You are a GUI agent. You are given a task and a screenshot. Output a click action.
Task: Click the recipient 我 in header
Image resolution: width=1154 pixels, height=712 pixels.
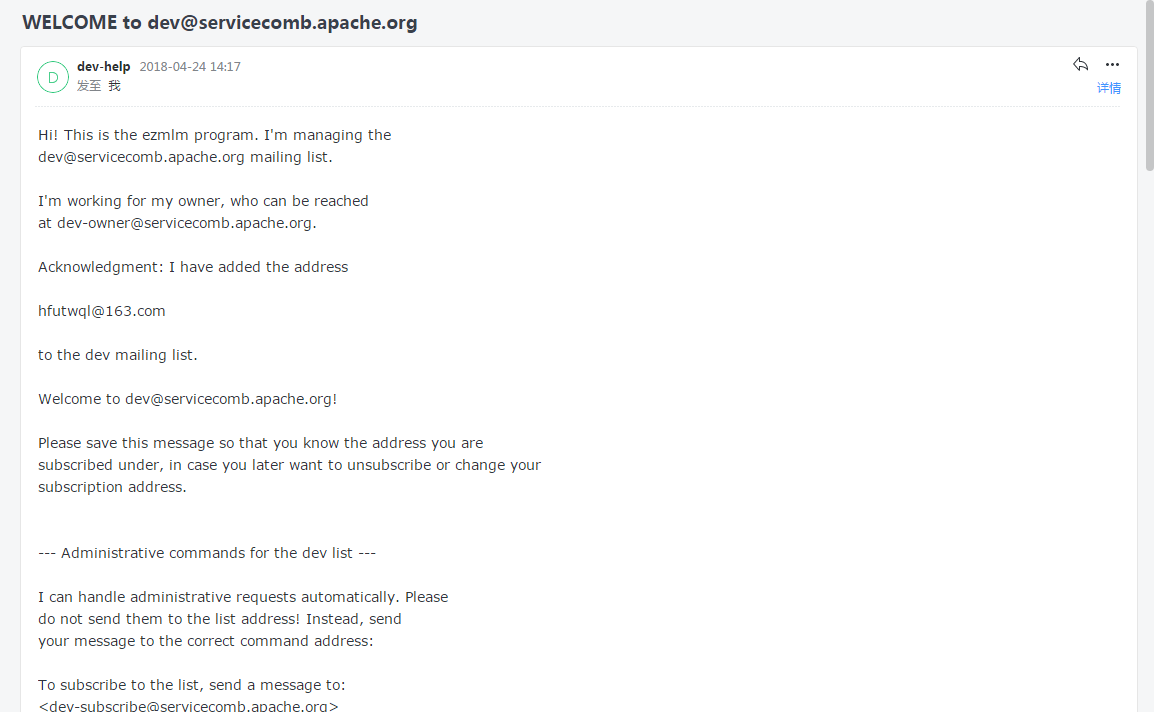pyautogui.click(x=114, y=86)
